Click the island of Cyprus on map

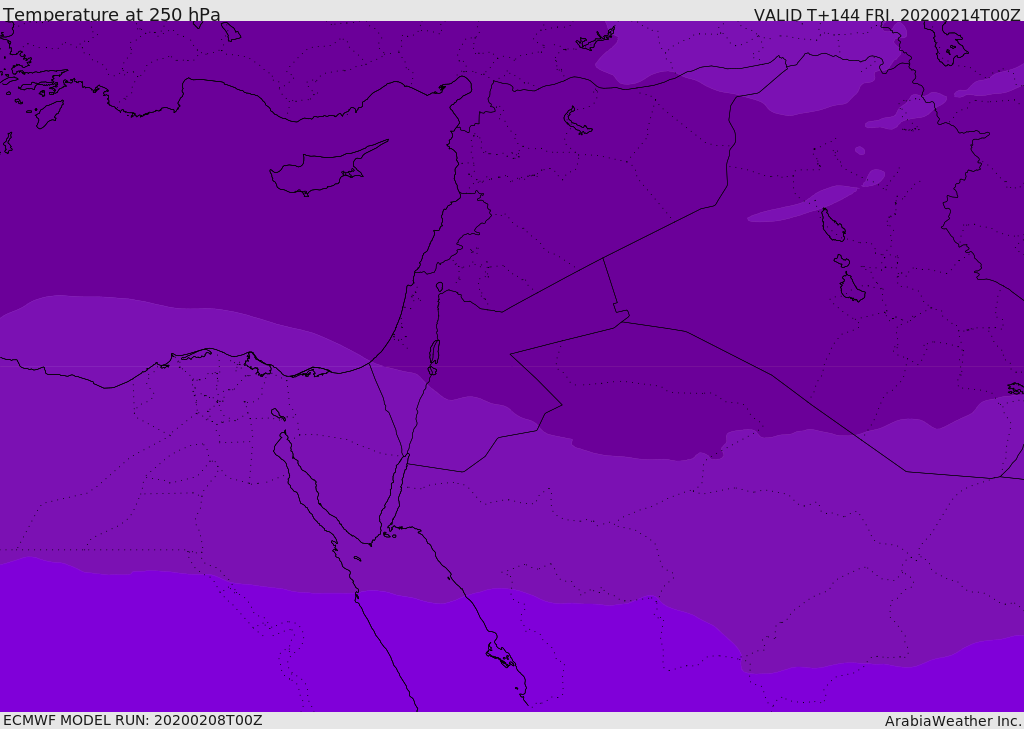click(x=327, y=170)
